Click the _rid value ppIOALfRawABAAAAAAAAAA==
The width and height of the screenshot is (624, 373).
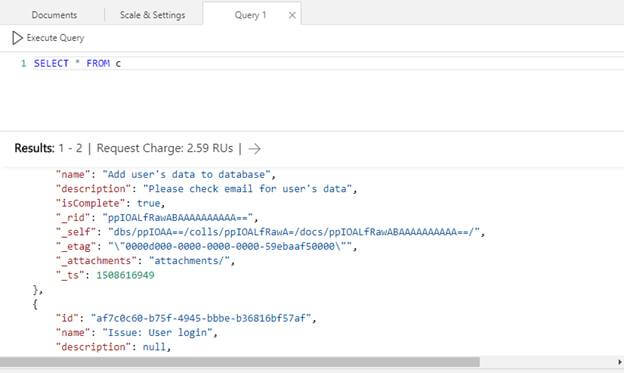[x=177, y=218]
